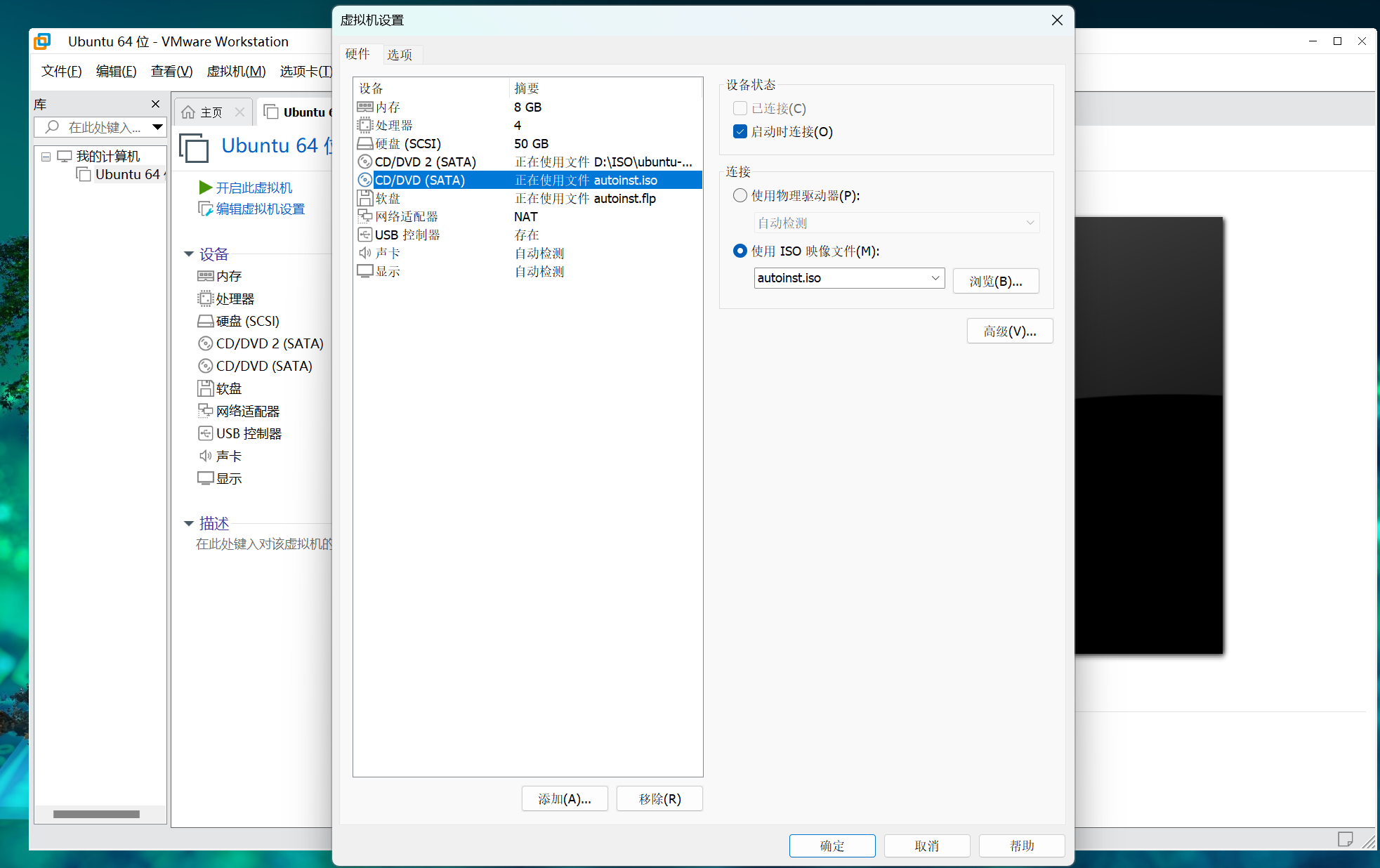1380x868 pixels.
Task: Click the USB controller icon in the settings list
Action: pos(364,235)
